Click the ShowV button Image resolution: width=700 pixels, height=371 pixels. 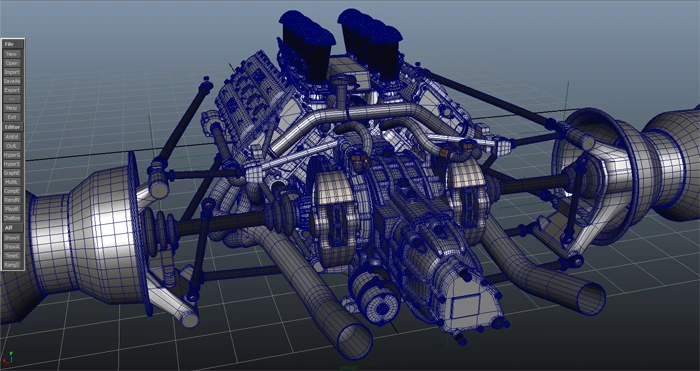point(12,238)
